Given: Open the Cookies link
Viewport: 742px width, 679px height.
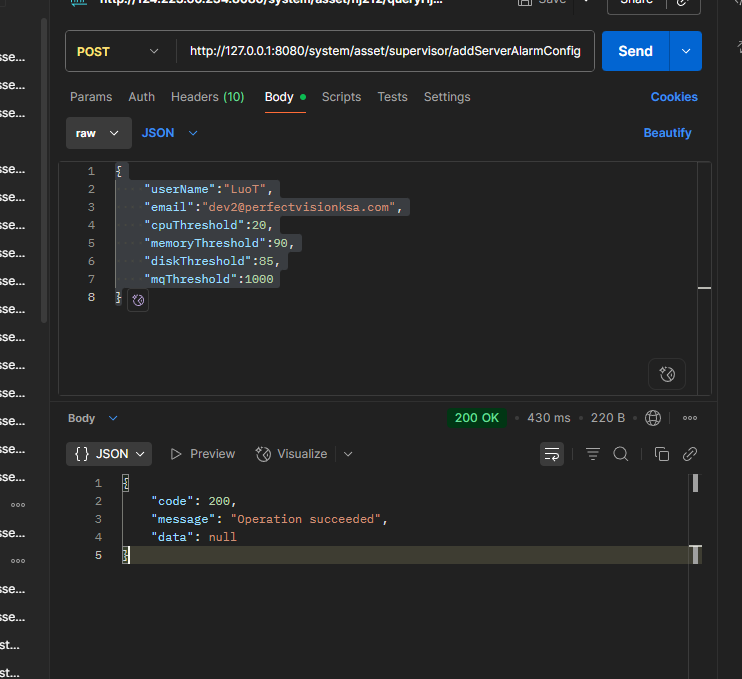Looking at the screenshot, I should pyautogui.click(x=674, y=97).
